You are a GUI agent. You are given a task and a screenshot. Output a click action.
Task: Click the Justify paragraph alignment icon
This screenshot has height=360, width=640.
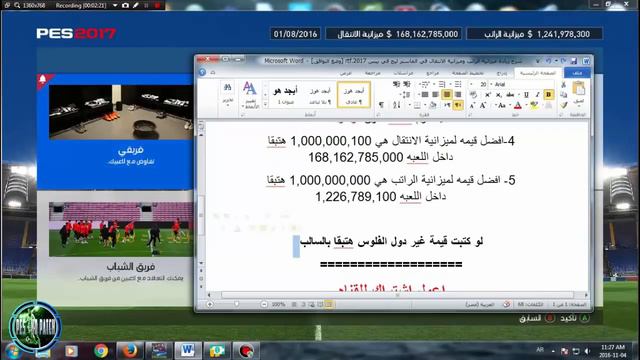pos(424,95)
